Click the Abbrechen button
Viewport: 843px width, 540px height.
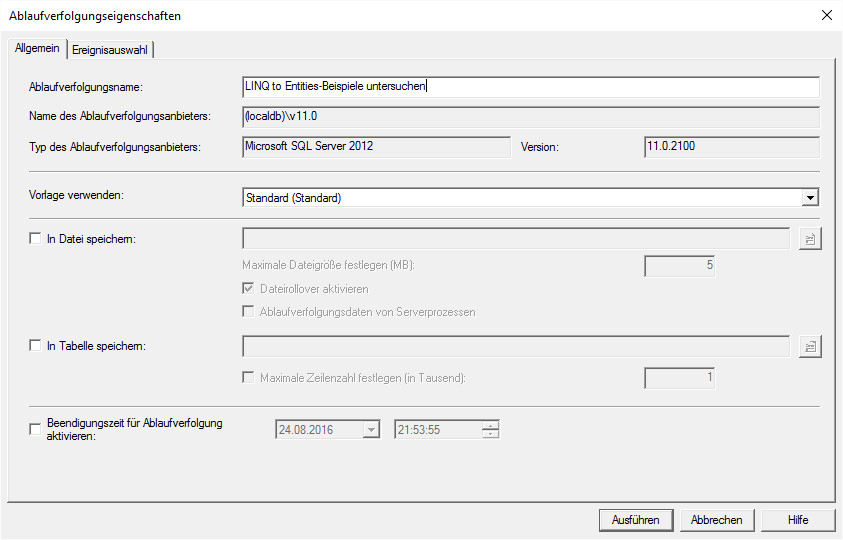(717, 520)
